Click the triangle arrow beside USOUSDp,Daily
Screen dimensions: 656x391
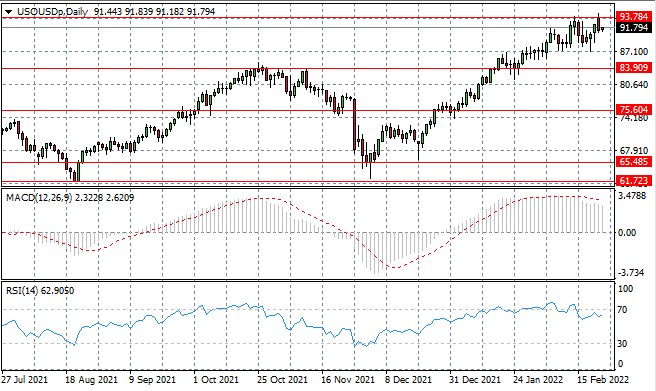pyautogui.click(x=8, y=12)
